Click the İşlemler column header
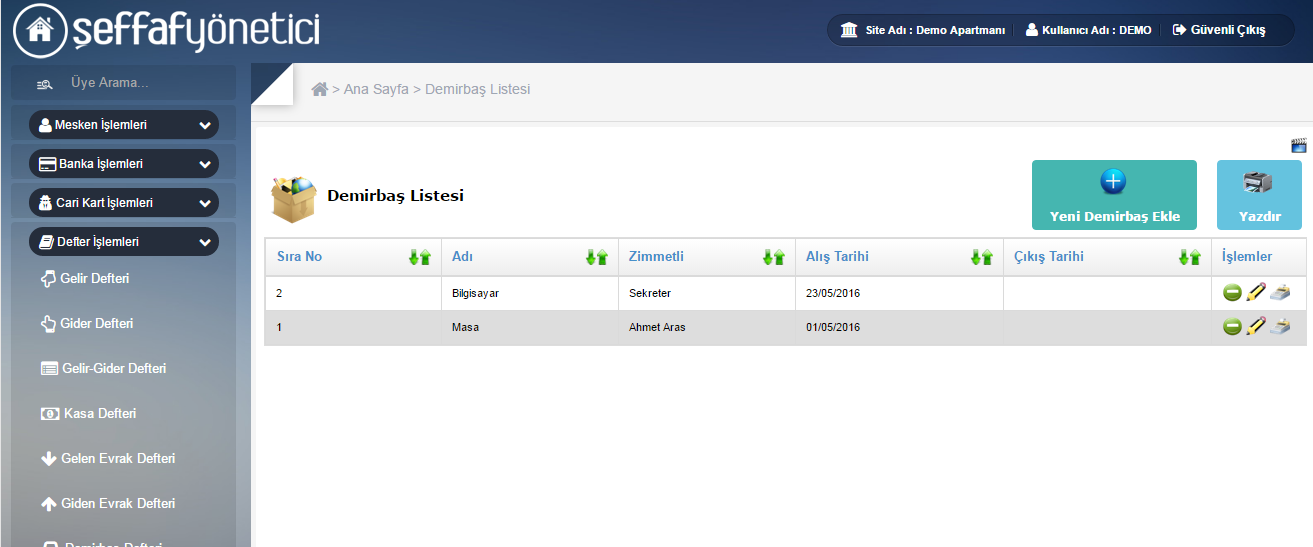Screen dimensions: 1313x547 coord(1258,257)
